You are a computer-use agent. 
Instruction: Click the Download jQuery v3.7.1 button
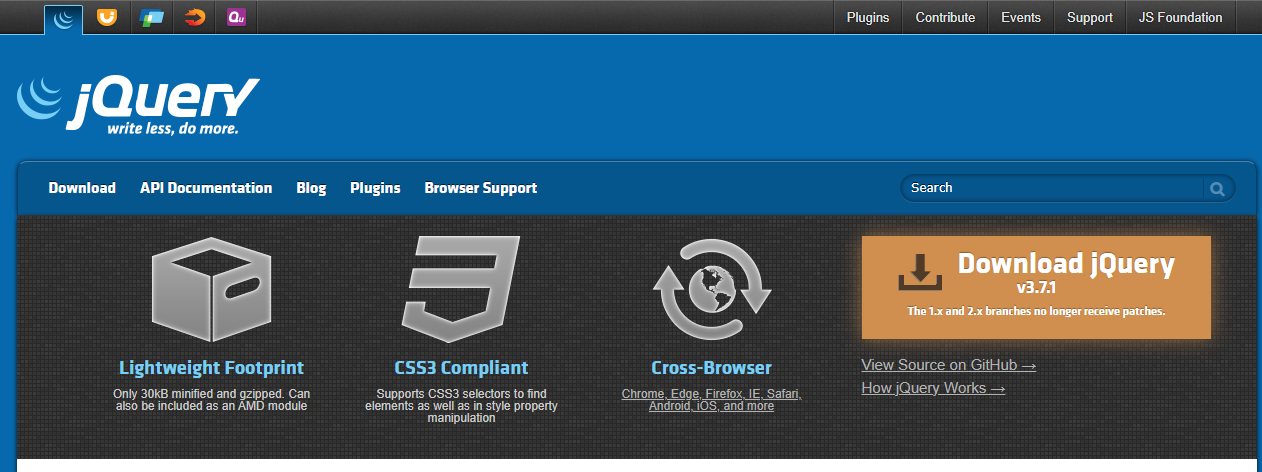pos(1036,288)
